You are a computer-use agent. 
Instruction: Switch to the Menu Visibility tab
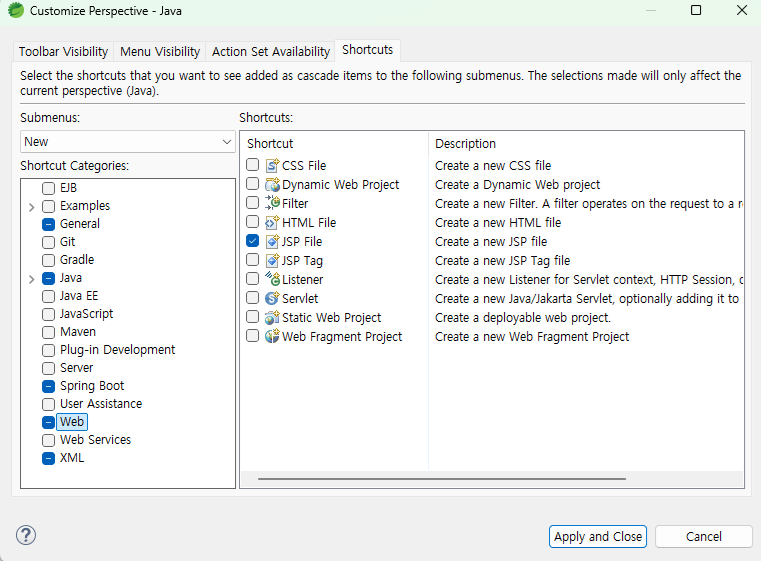click(160, 51)
